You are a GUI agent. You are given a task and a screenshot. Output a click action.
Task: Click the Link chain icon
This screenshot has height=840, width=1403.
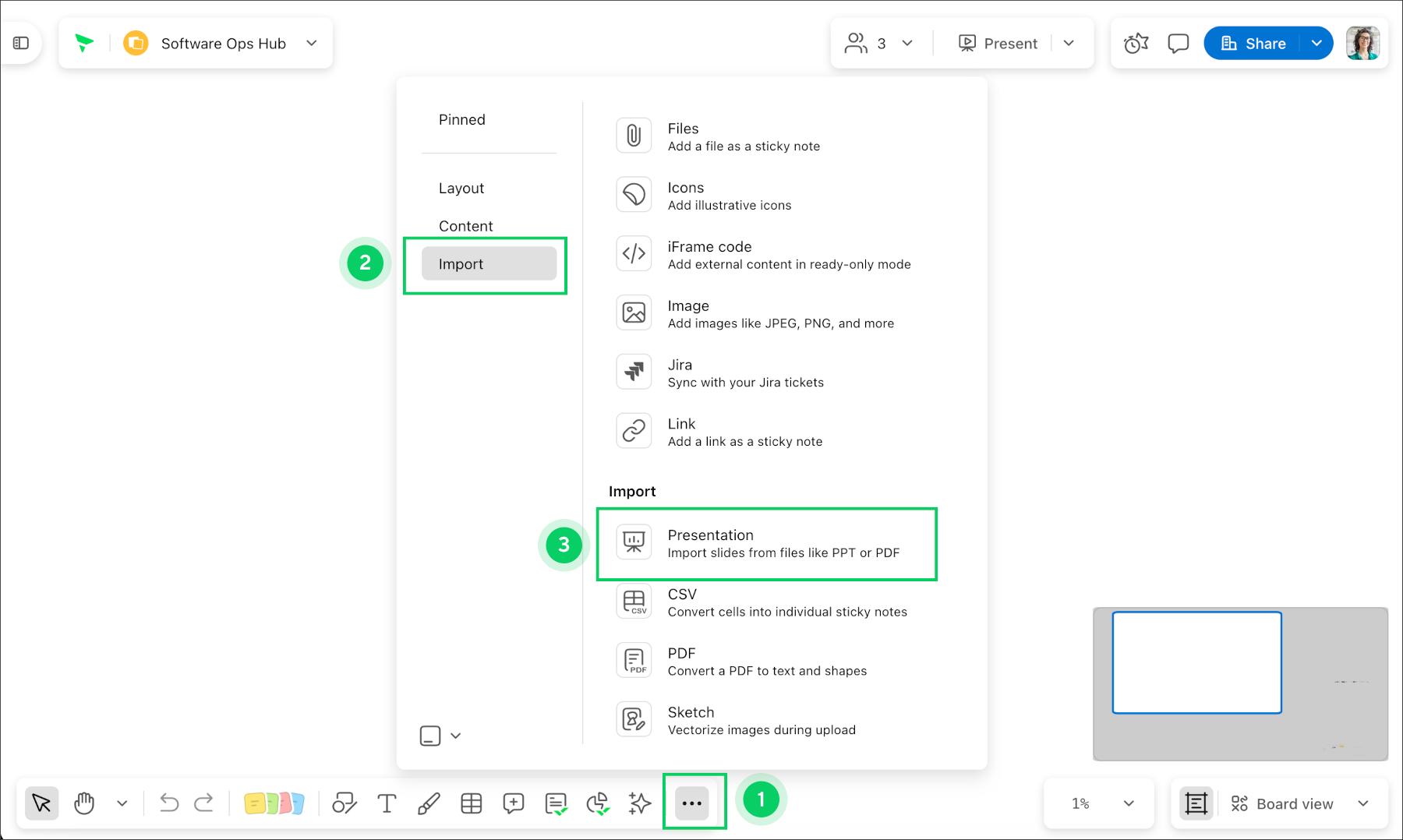click(x=634, y=431)
